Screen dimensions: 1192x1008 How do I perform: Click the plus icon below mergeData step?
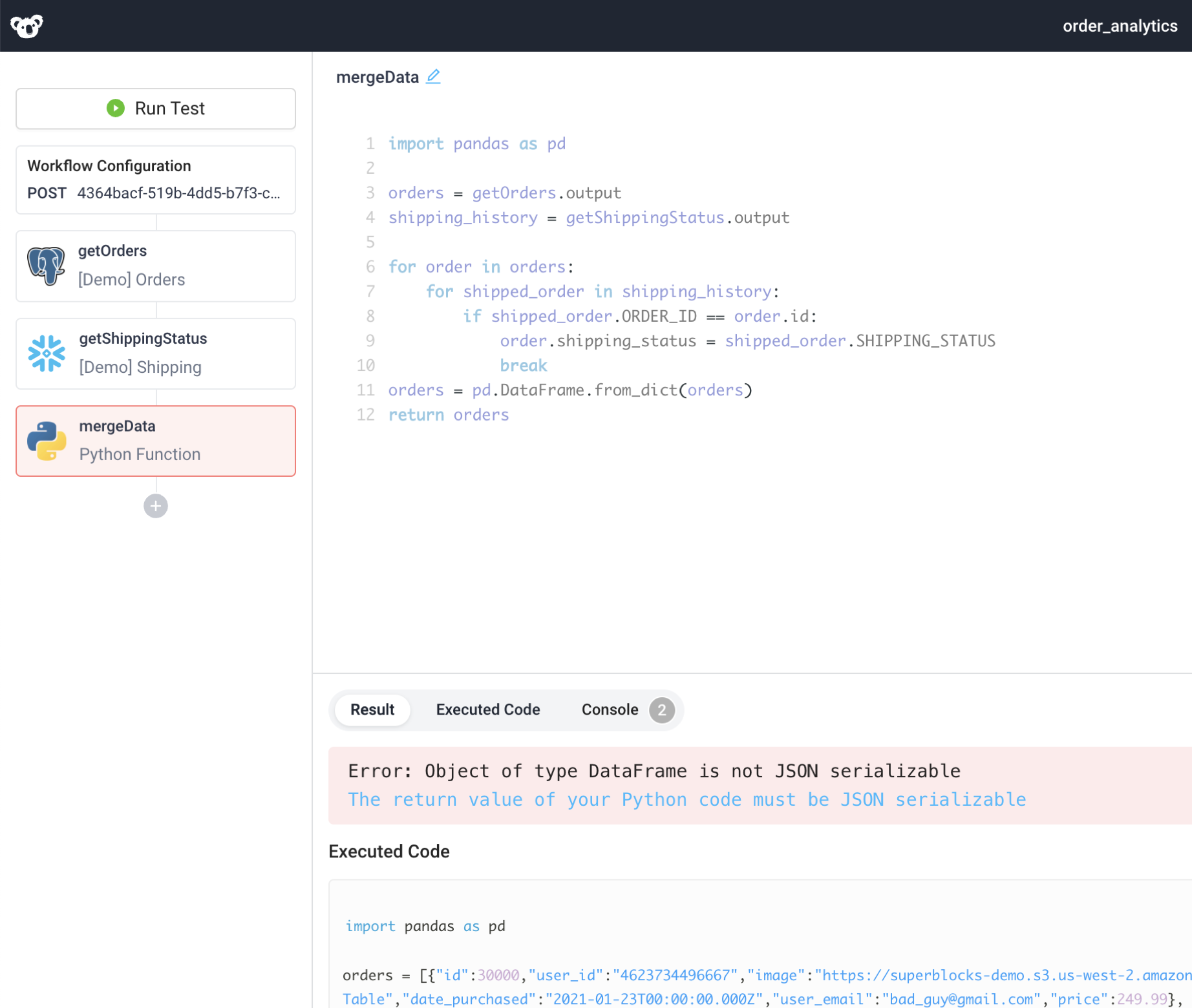(x=155, y=506)
